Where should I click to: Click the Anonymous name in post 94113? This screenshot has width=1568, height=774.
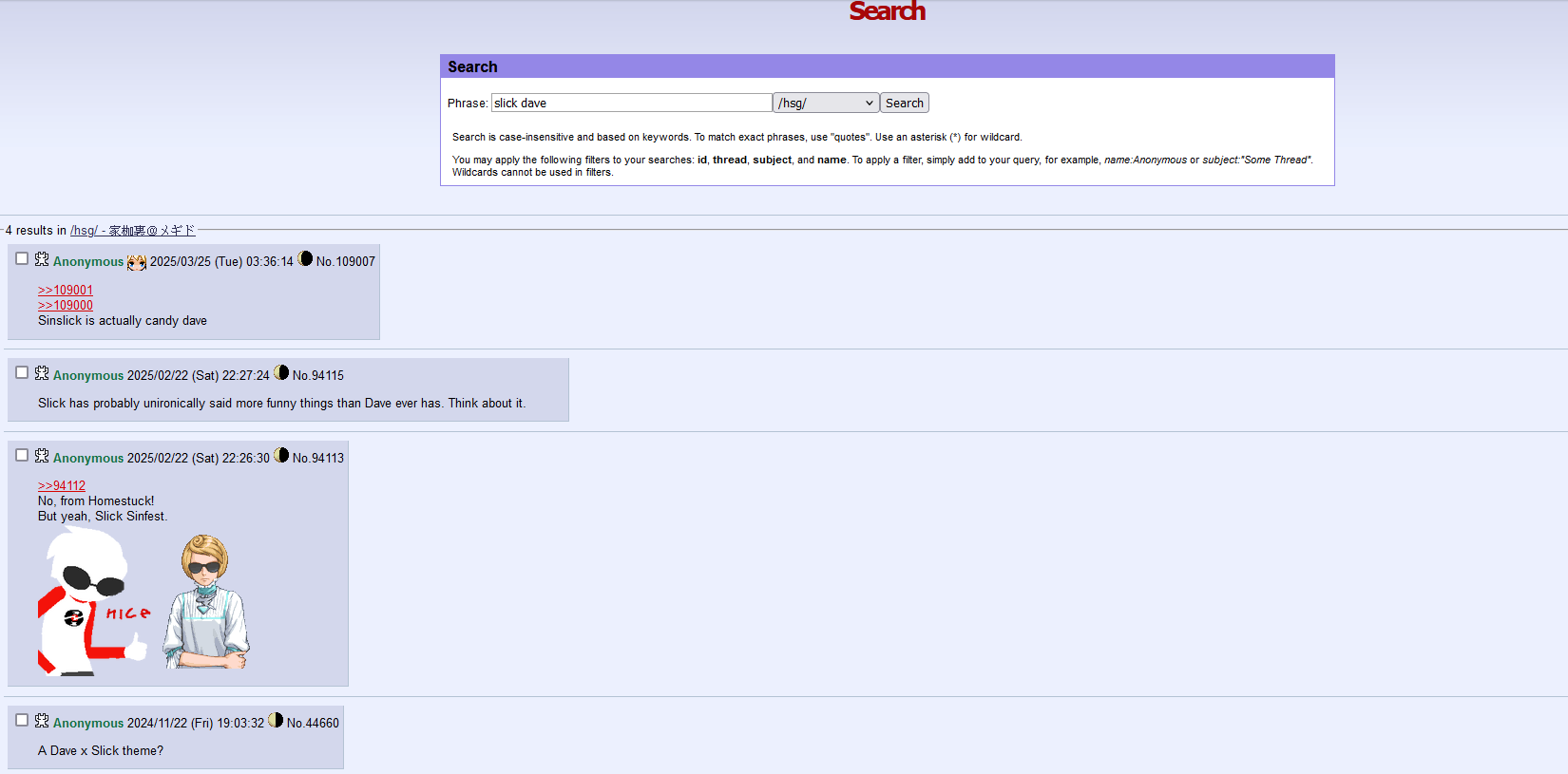[88, 458]
